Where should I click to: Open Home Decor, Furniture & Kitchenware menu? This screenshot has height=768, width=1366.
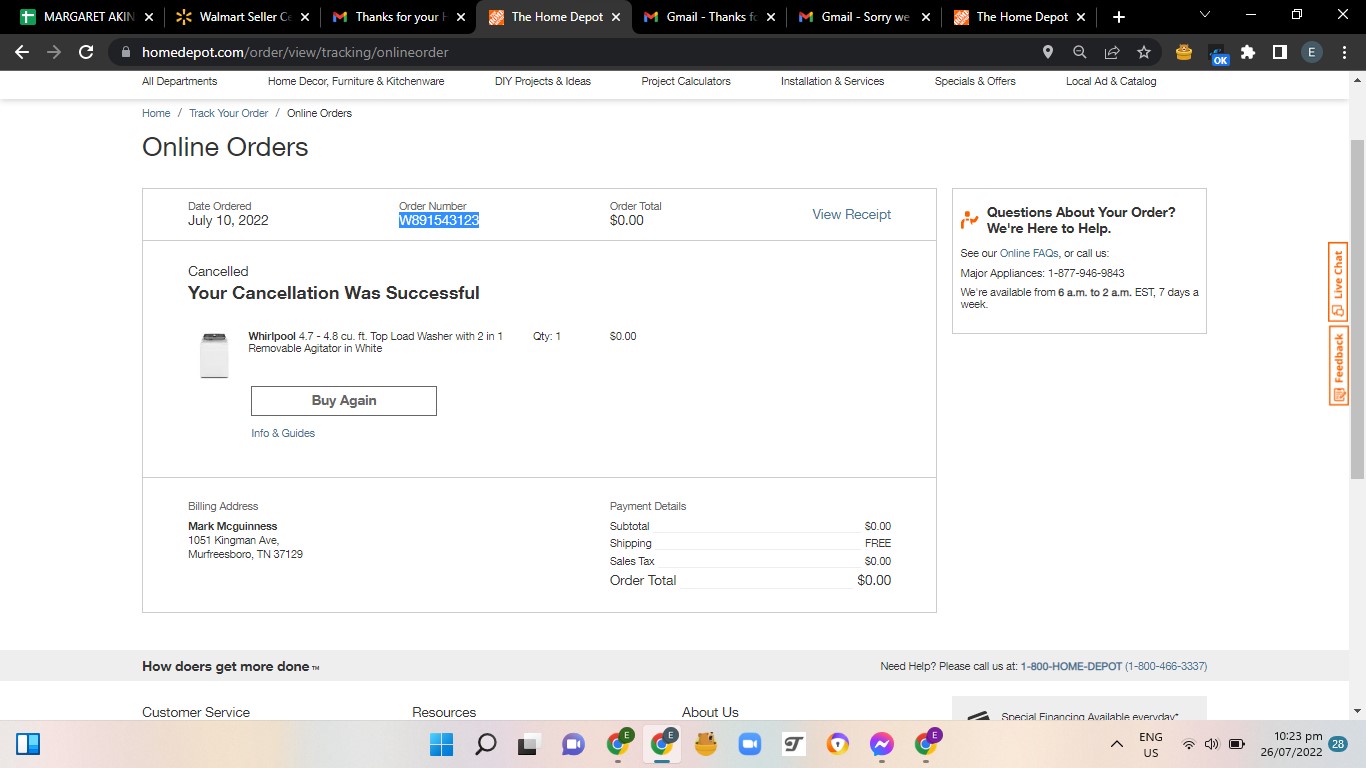coord(356,81)
